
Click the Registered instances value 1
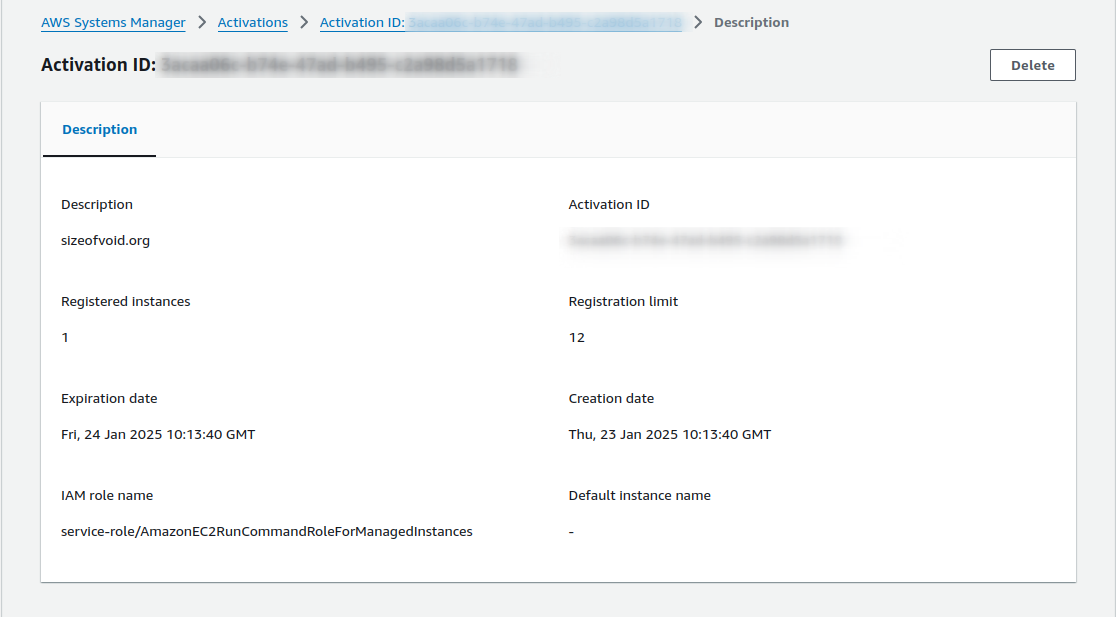tap(65, 337)
